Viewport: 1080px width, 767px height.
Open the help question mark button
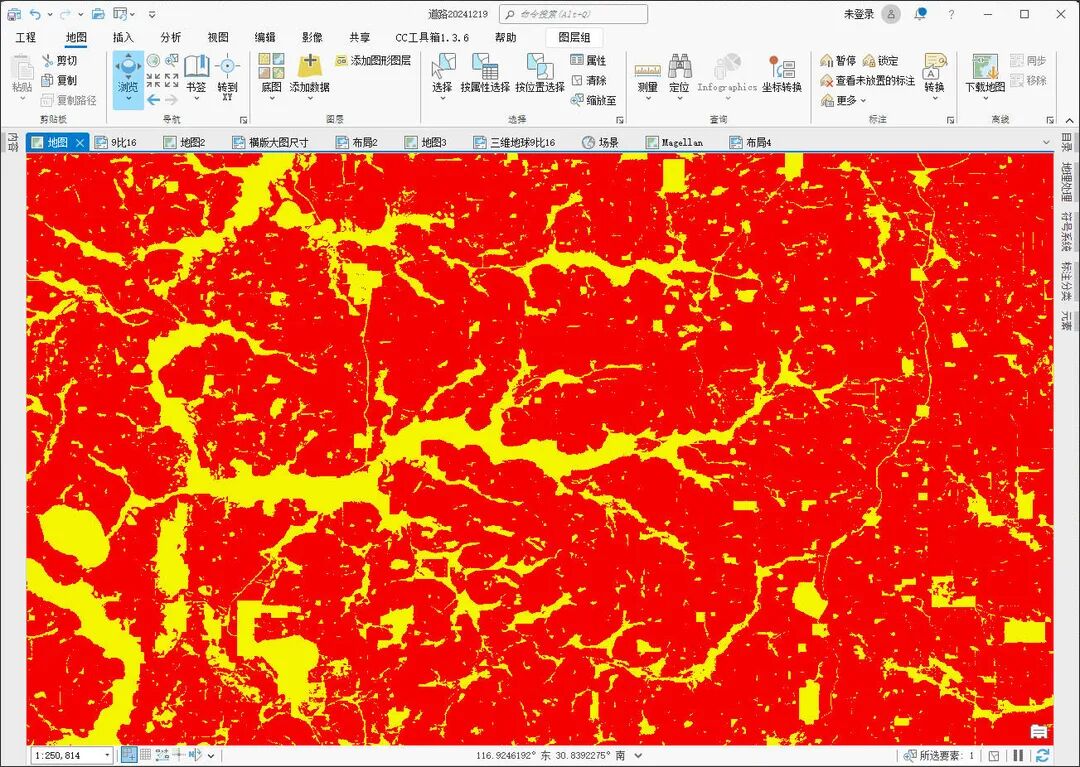coord(951,14)
